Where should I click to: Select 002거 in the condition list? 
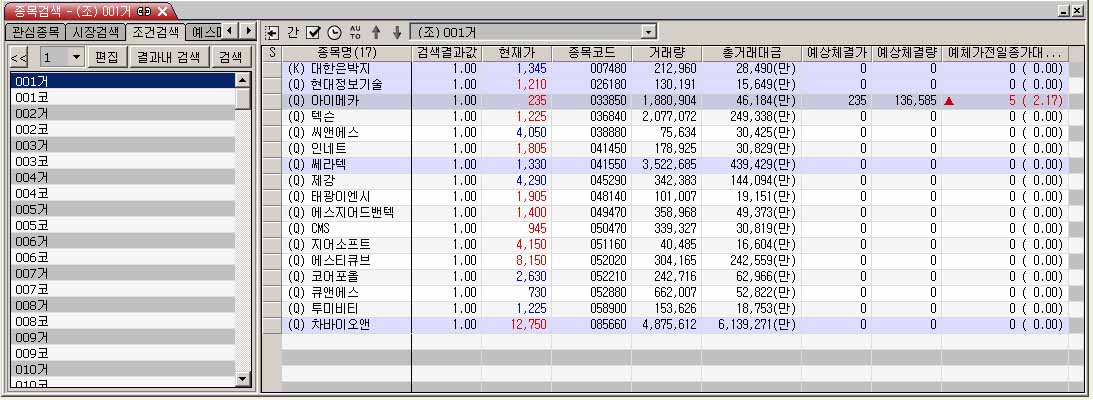click(123, 113)
